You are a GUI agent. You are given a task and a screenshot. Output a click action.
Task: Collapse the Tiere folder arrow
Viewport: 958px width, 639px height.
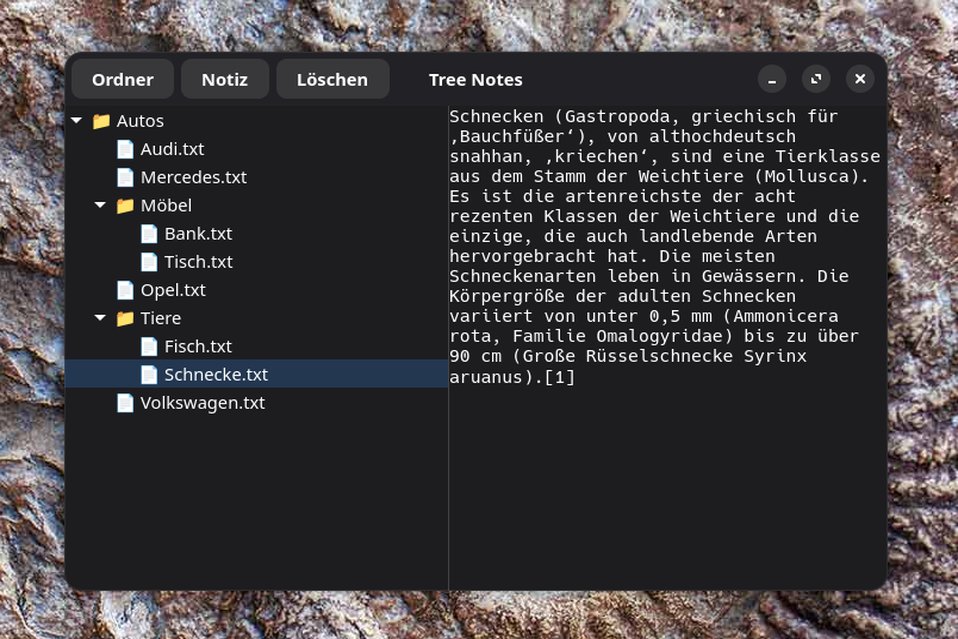pos(101,318)
